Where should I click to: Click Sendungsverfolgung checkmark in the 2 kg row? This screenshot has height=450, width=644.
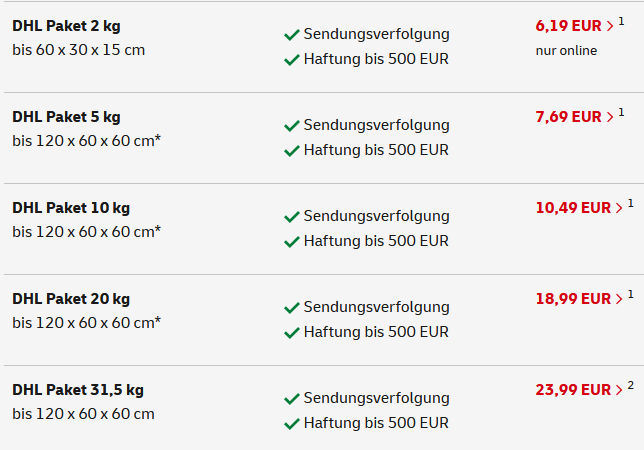292,35
